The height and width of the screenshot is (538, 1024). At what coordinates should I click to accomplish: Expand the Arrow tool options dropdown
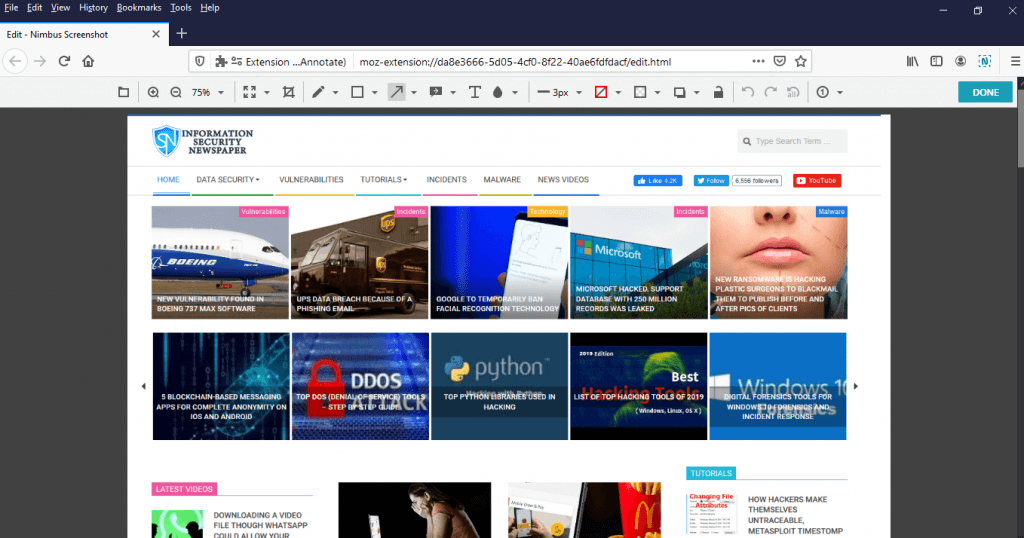pyautogui.click(x=413, y=93)
